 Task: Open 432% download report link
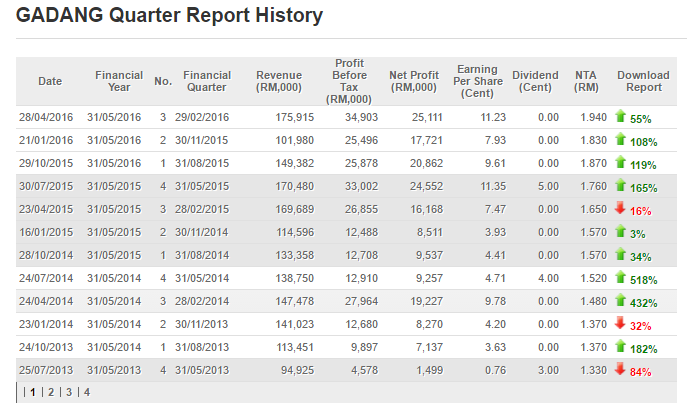coord(644,303)
